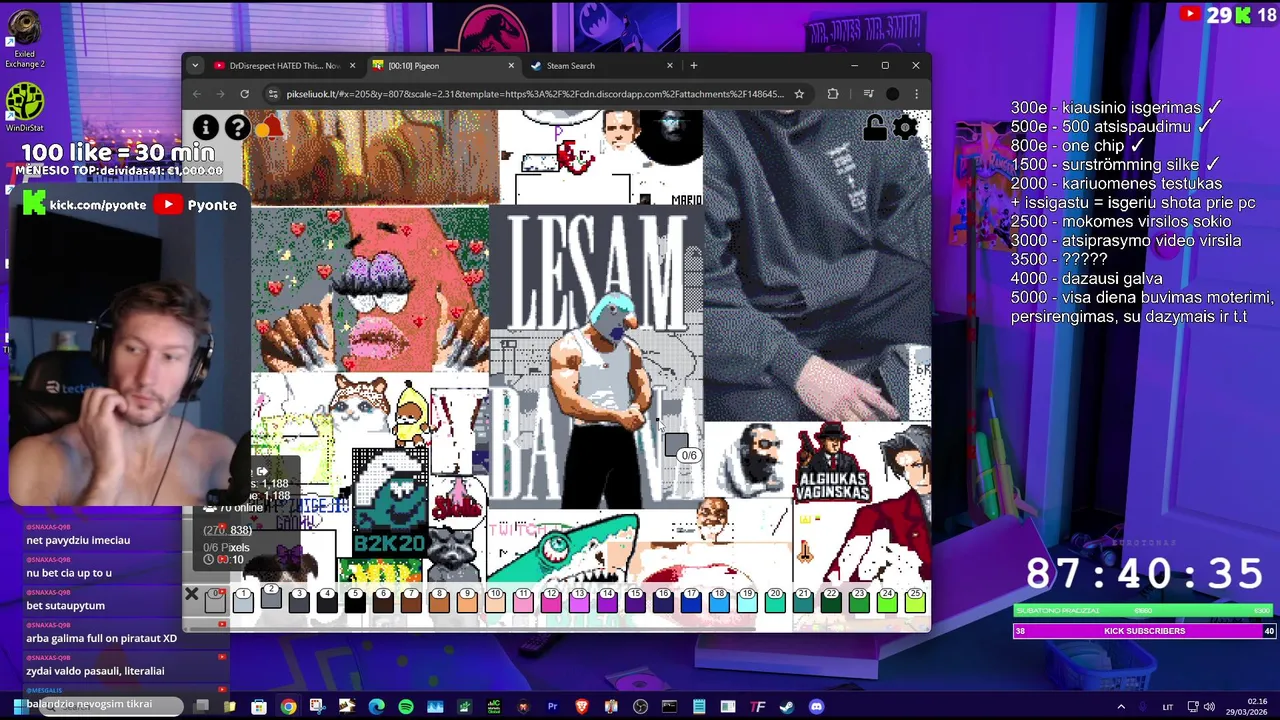Bookmark this page with the star

[799, 94]
